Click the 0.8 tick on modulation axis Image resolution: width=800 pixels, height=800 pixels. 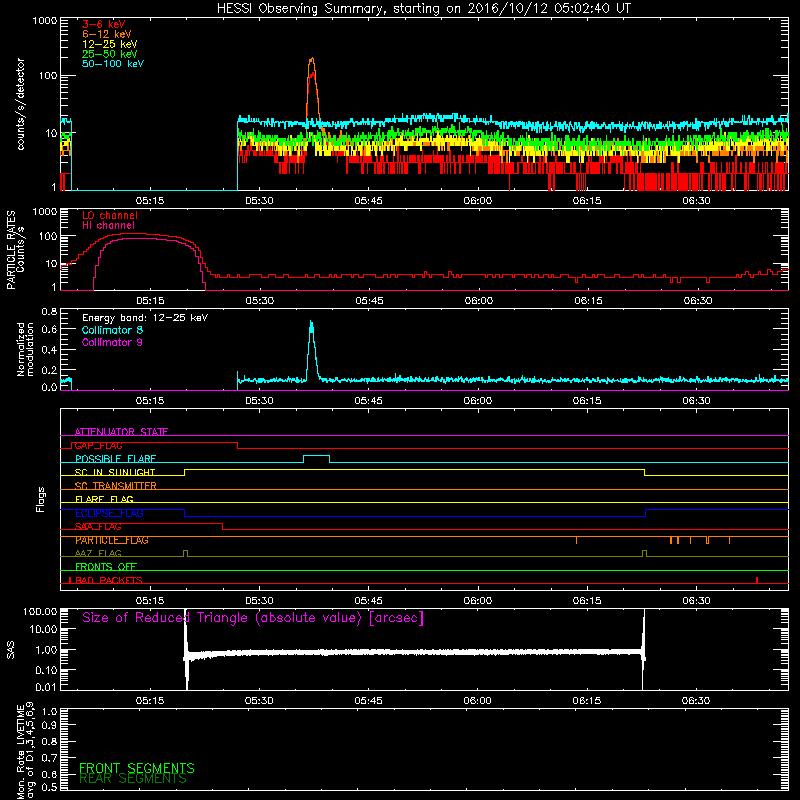(x=49, y=311)
